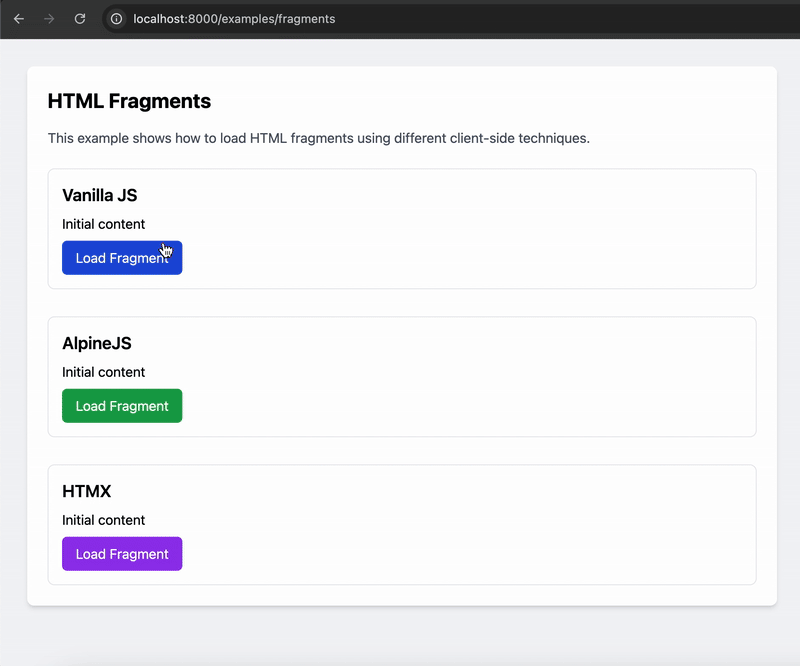Screen dimensions: 800x666
Task: Click the Initial content text under HTMX
Action: (x=103, y=520)
